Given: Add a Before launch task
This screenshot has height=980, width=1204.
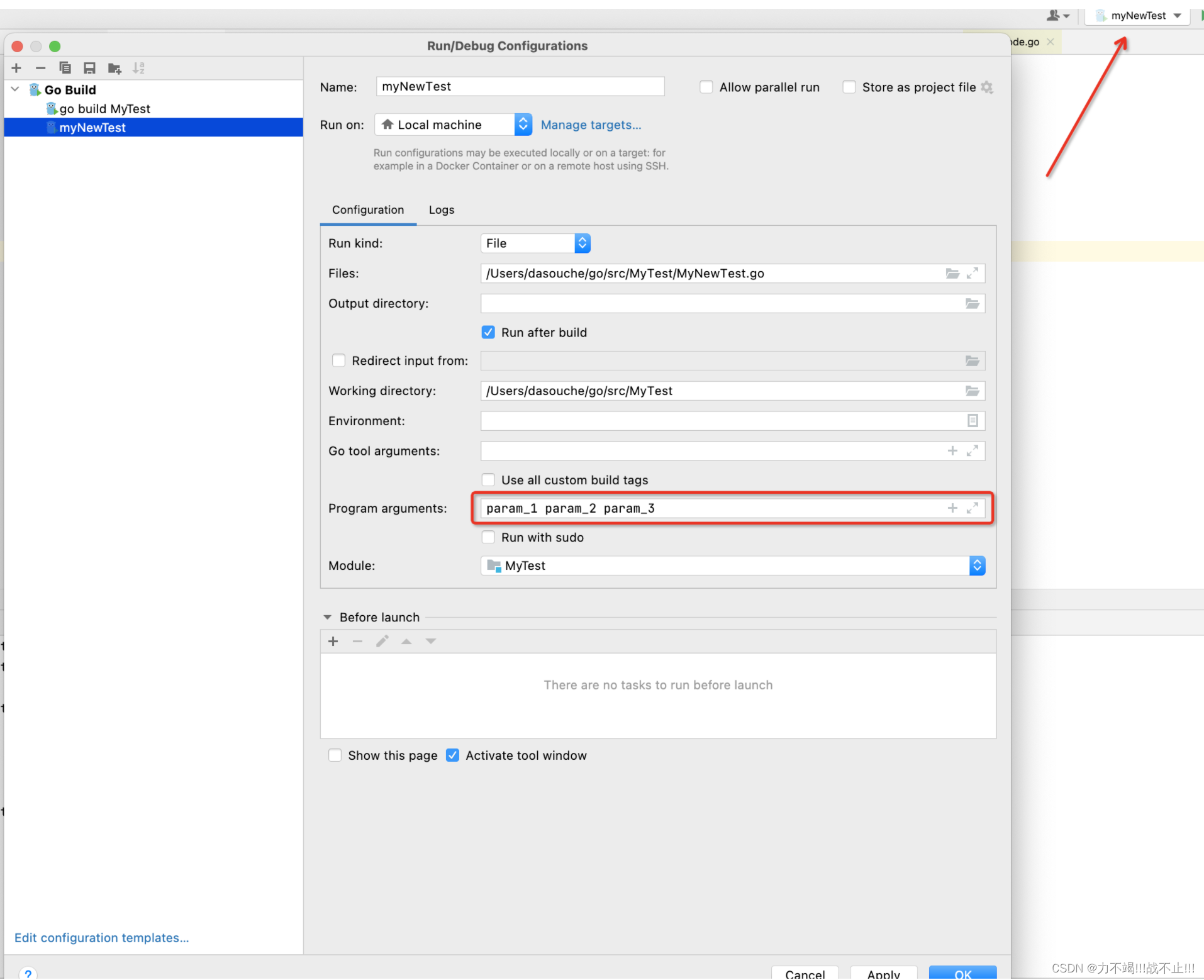Looking at the screenshot, I should 333,642.
